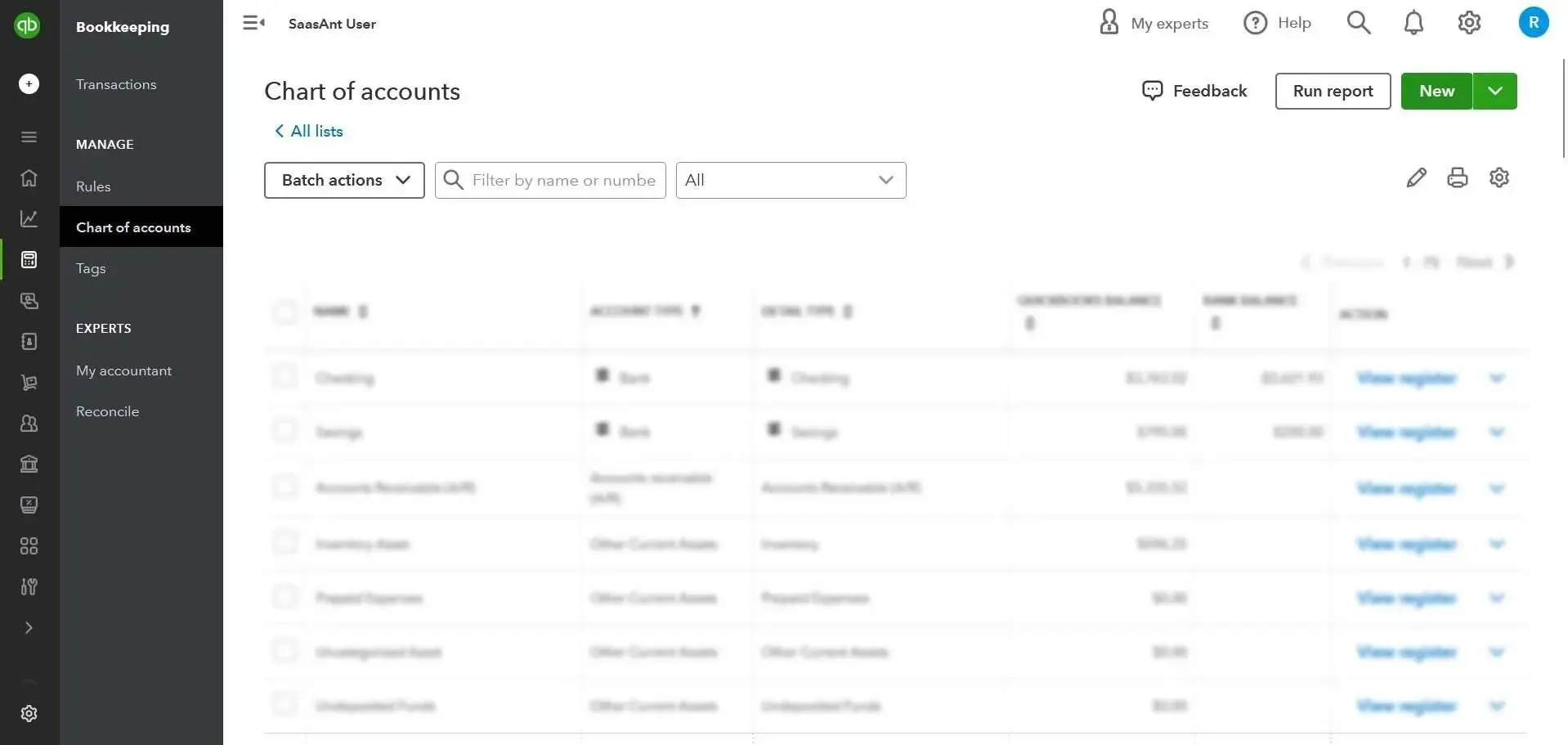Open the user profile avatar R
The width and height of the screenshot is (1568, 745).
pos(1533,23)
